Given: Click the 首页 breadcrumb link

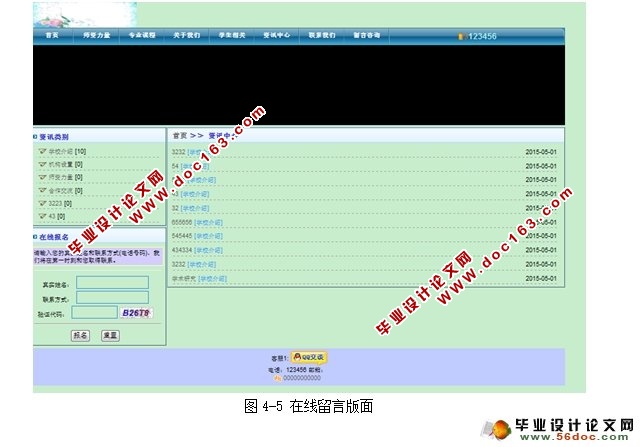Looking at the screenshot, I should [x=179, y=136].
